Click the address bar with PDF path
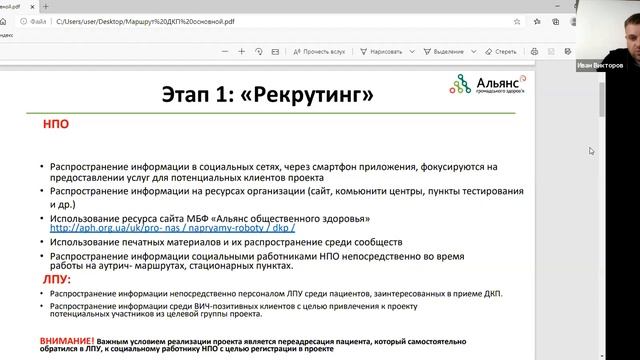Image resolution: width=640 pixels, height=360 pixels. pos(145,22)
